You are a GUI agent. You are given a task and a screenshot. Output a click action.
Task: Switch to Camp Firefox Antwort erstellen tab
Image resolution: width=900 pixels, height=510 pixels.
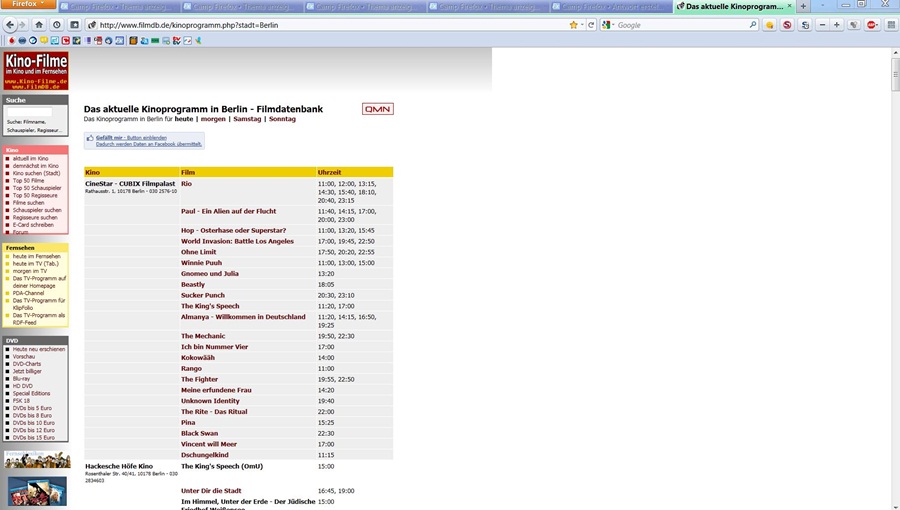611,7
